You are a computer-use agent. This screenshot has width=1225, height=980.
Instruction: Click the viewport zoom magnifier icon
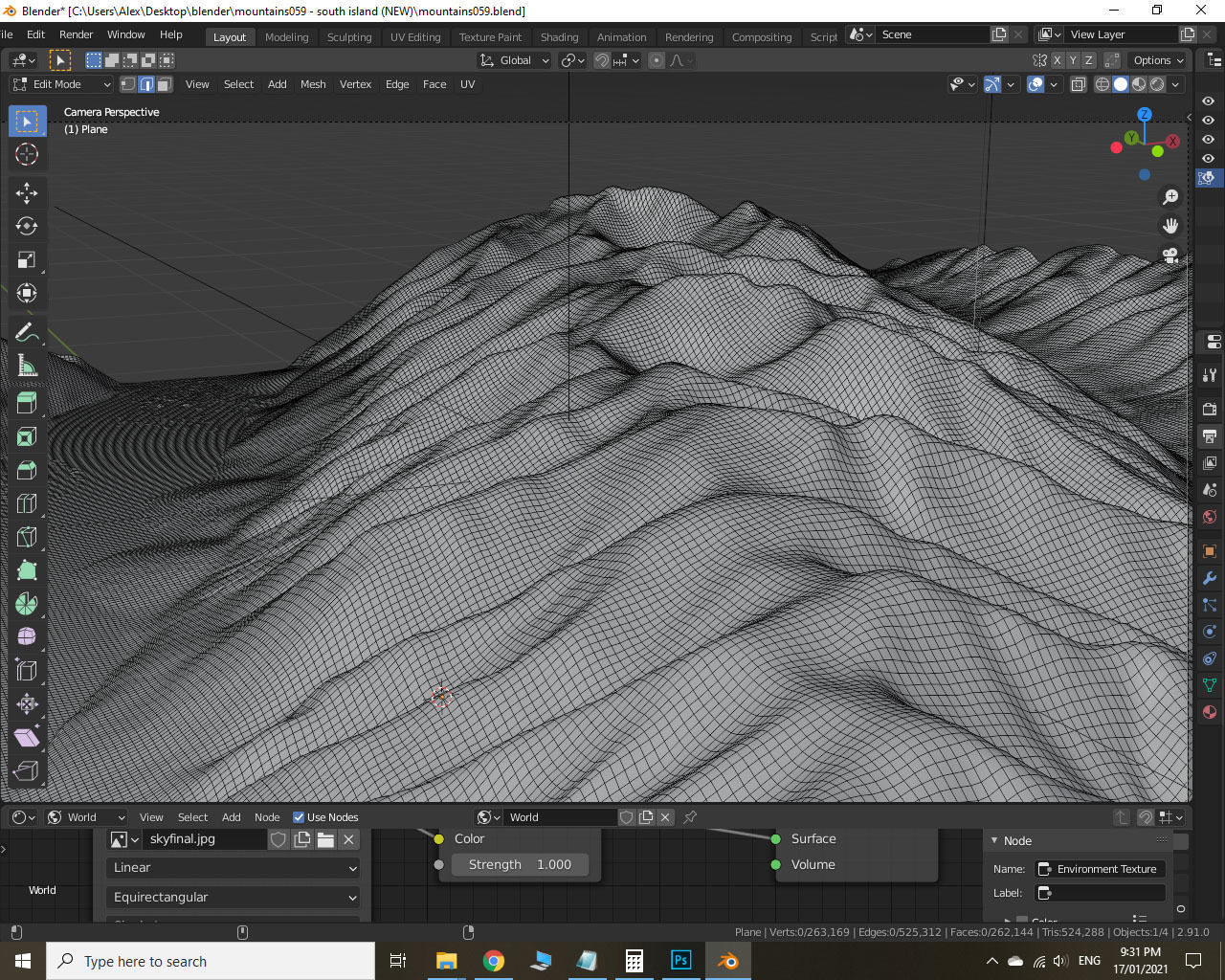[x=1169, y=197]
